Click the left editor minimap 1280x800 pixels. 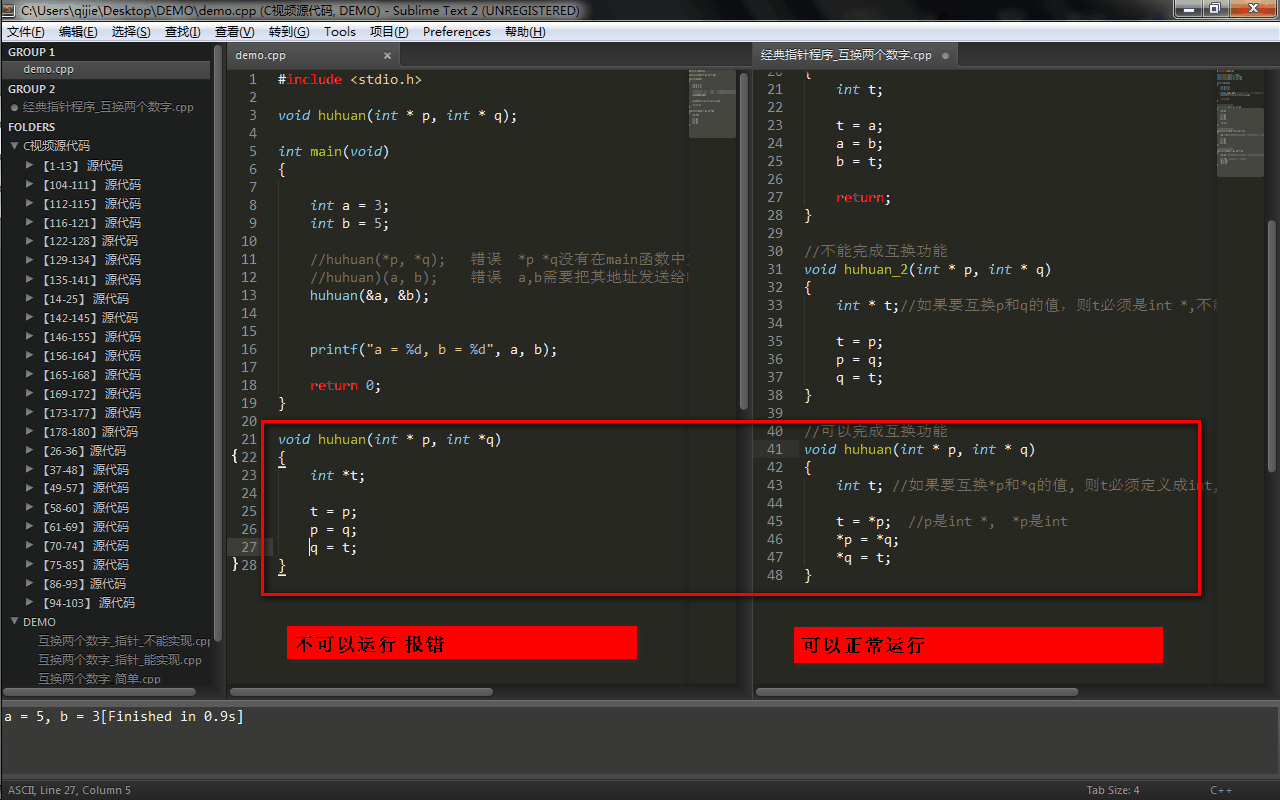point(712,103)
